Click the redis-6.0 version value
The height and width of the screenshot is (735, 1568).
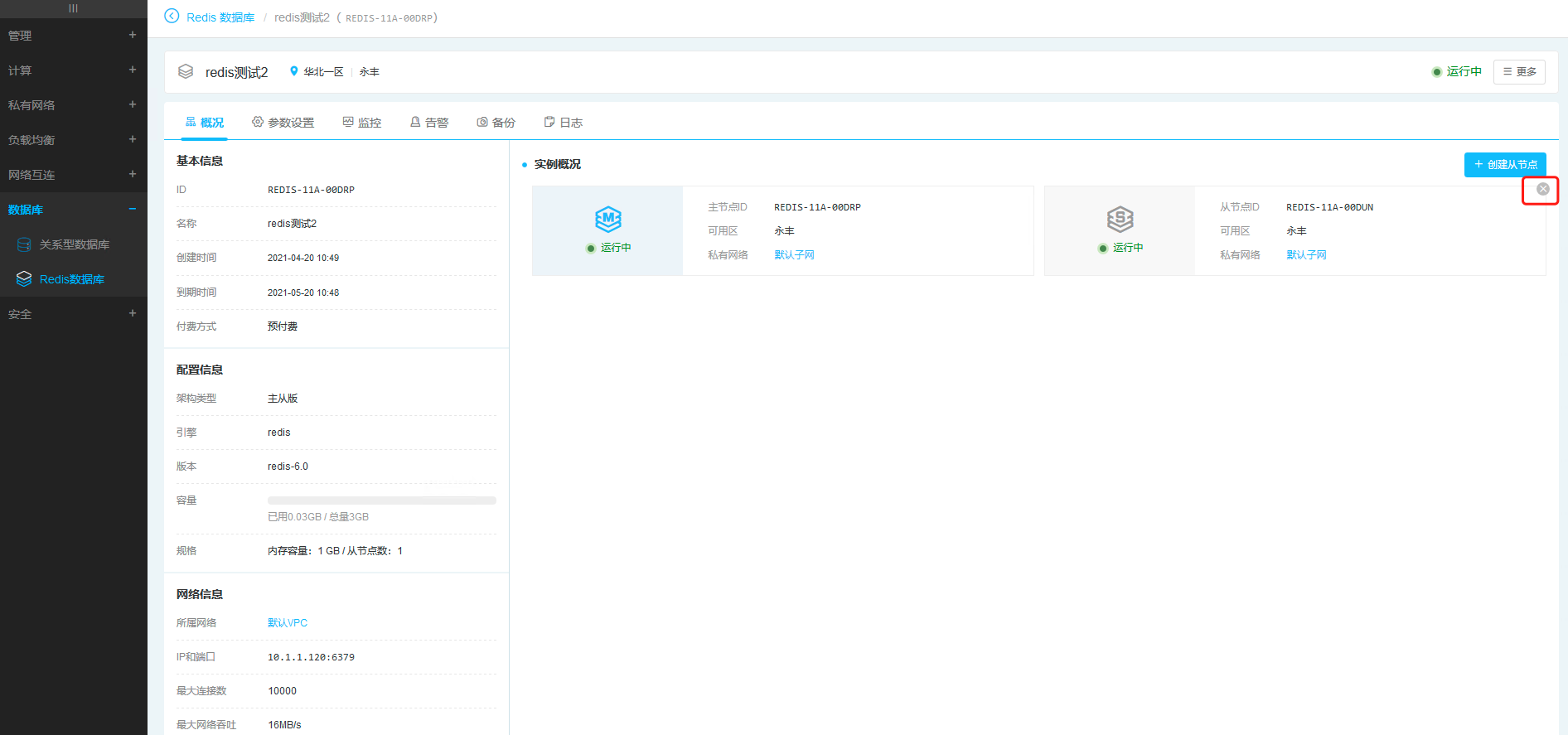point(288,467)
